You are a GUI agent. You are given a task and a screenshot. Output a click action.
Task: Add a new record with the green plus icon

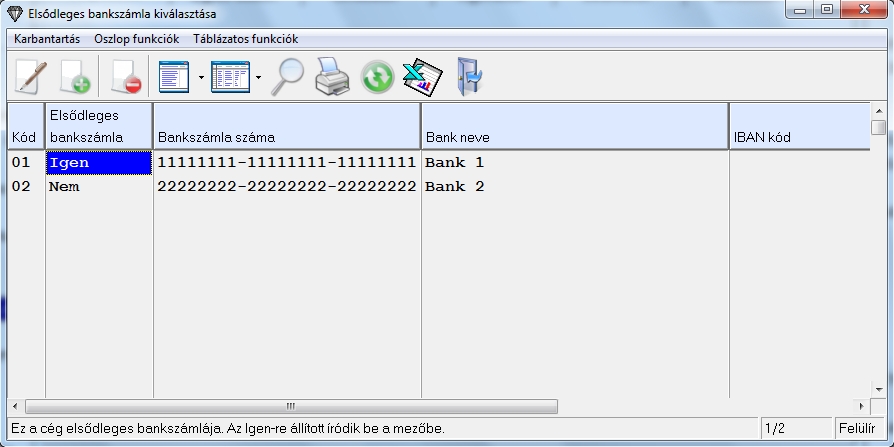(x=75, y=77)
